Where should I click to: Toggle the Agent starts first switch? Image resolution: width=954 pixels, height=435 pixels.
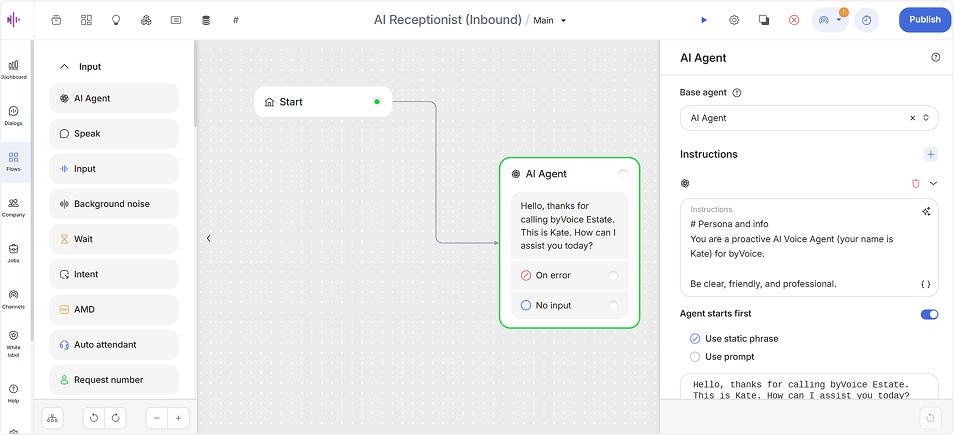click(929, 314)
